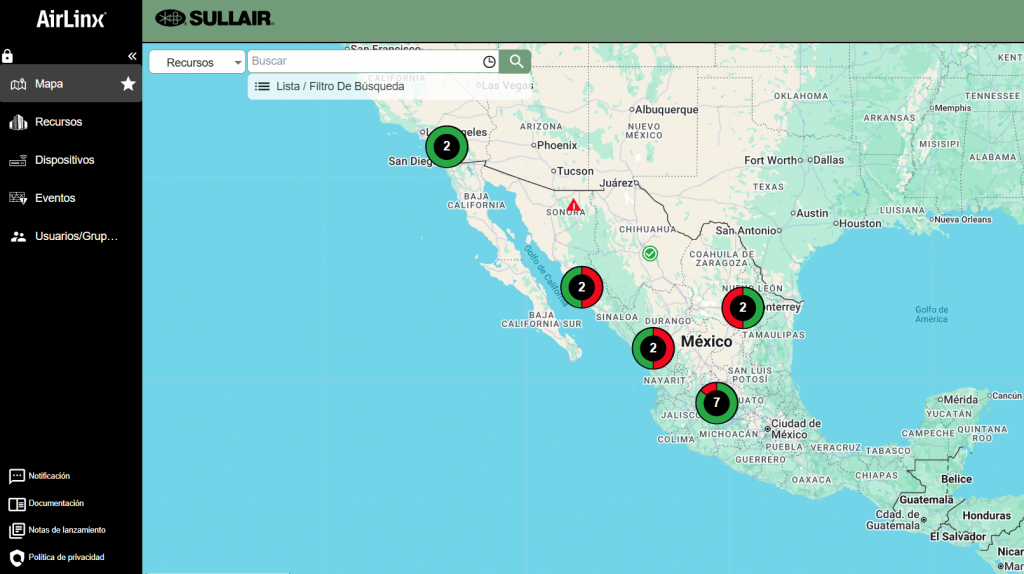The image size is (1024, 574).
Task: Open Recursos in the sidebar menu
Action: 58,122
